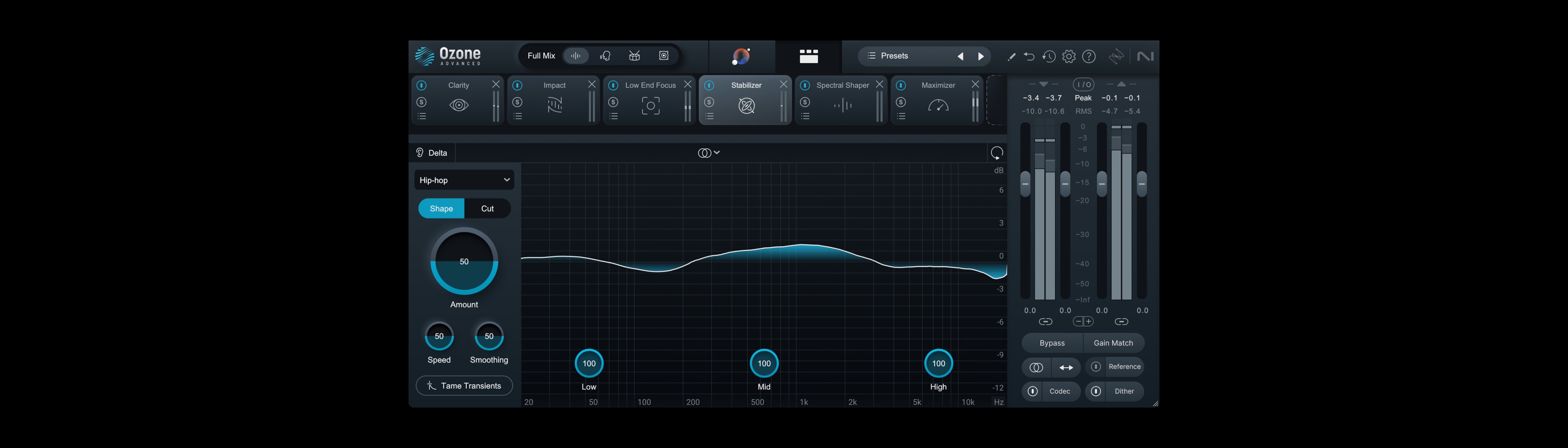Click the Codec button

pyautogui.click(x=1060, y=391)
